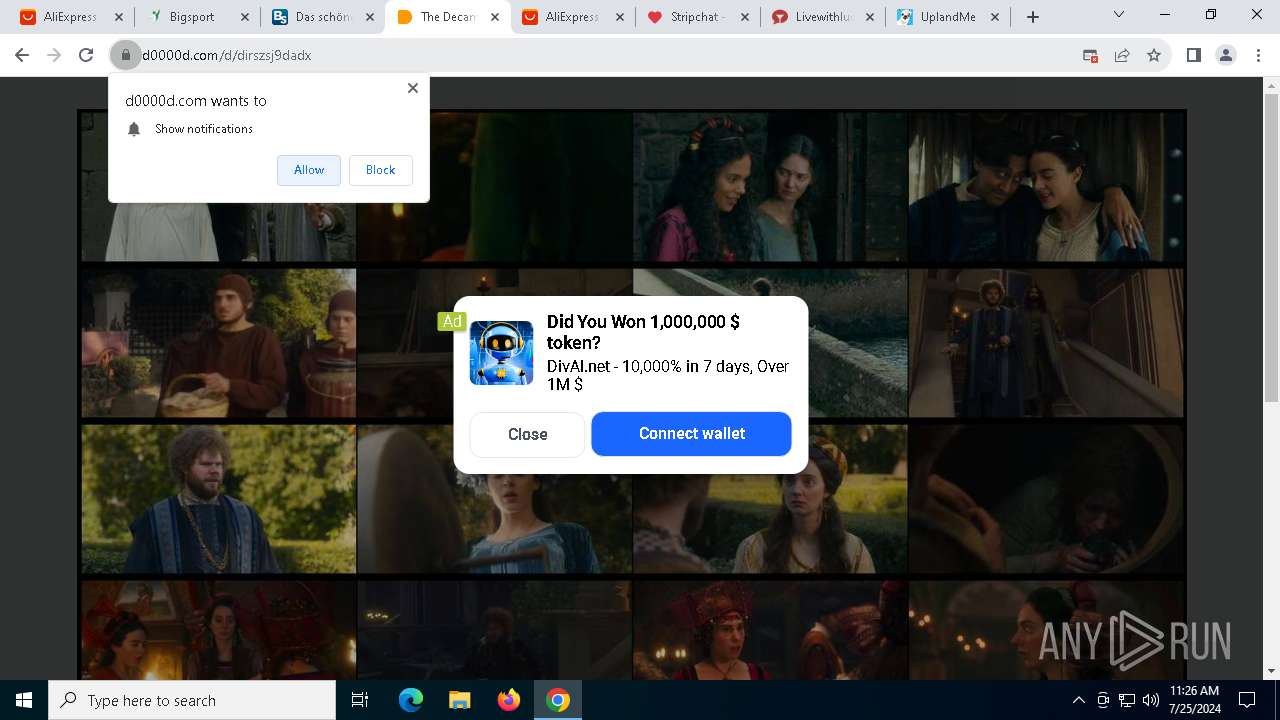1280x720 pixels.
Task: Open the taskbar clock and date
Action: (x=1194, y=700)
